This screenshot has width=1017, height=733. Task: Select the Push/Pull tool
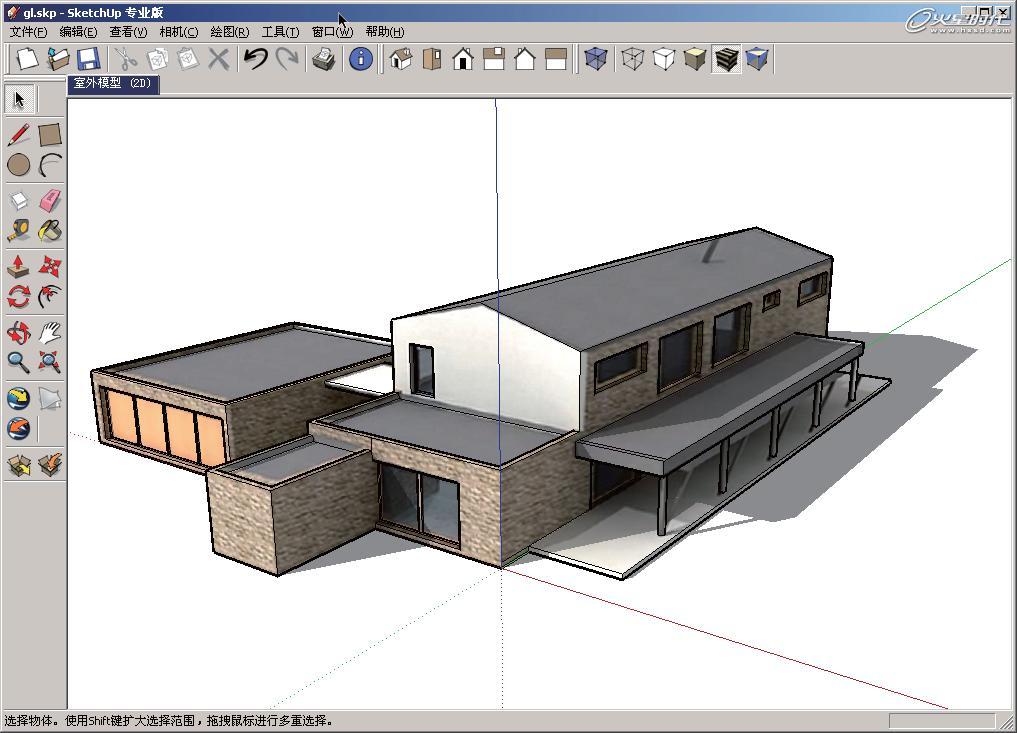(19, 266)
